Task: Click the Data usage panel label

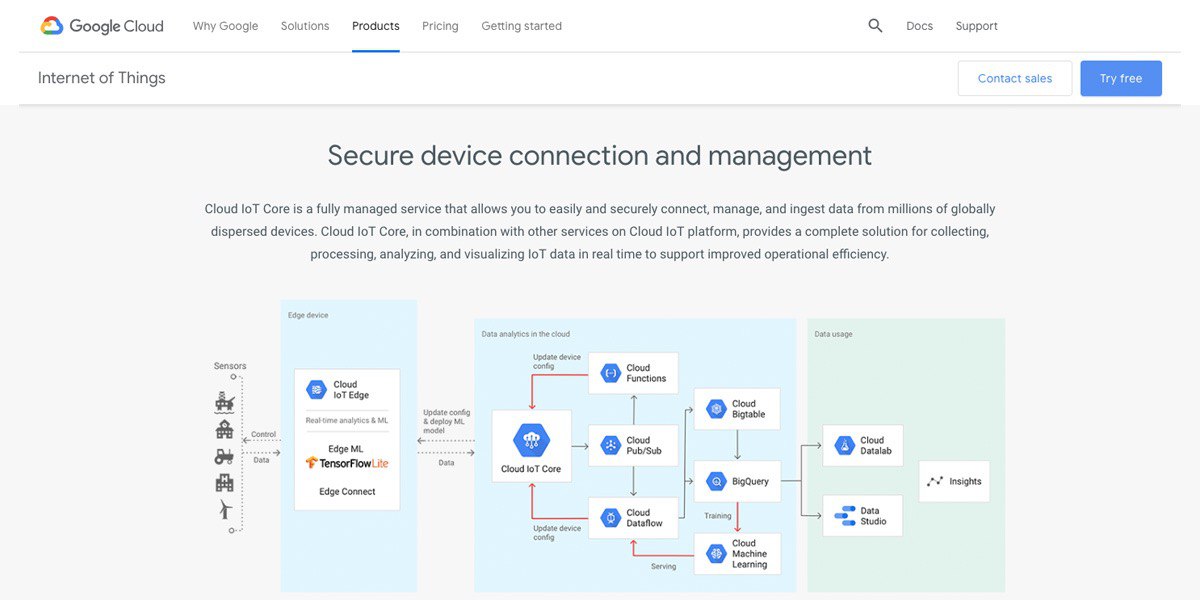Action: (833, 334)
